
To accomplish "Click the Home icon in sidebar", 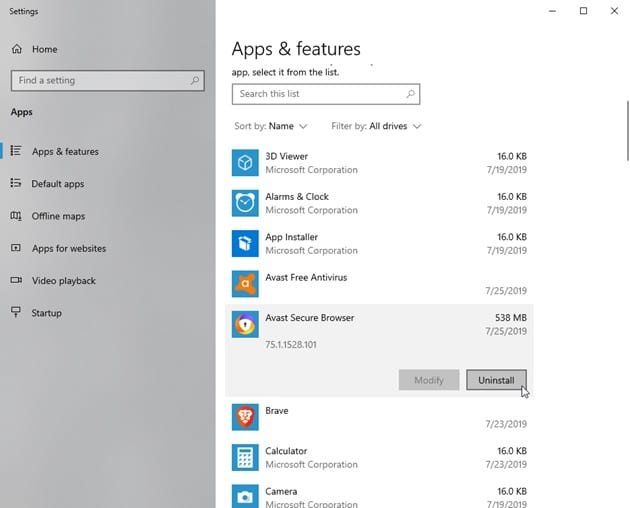I will coord(16,49).
